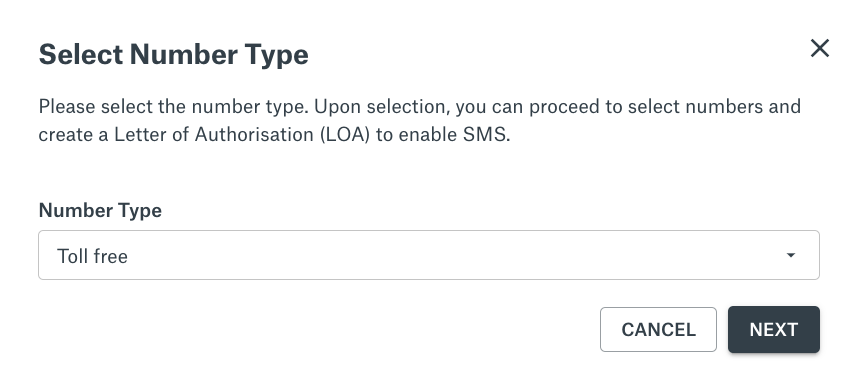The image size is (860, 390).
Task: Toggle the dropdown list via its triangle
Action: click(790, 255)
